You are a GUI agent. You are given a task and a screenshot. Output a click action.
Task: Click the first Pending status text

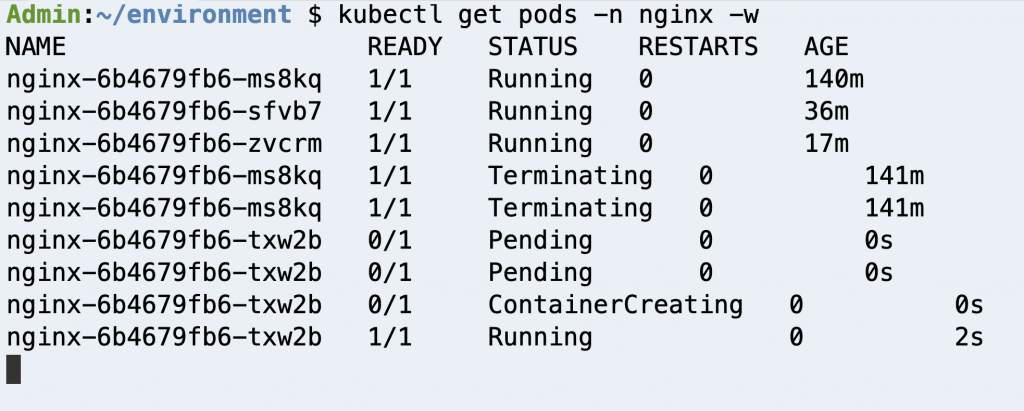pyautogui.click(x=540, y=240)
